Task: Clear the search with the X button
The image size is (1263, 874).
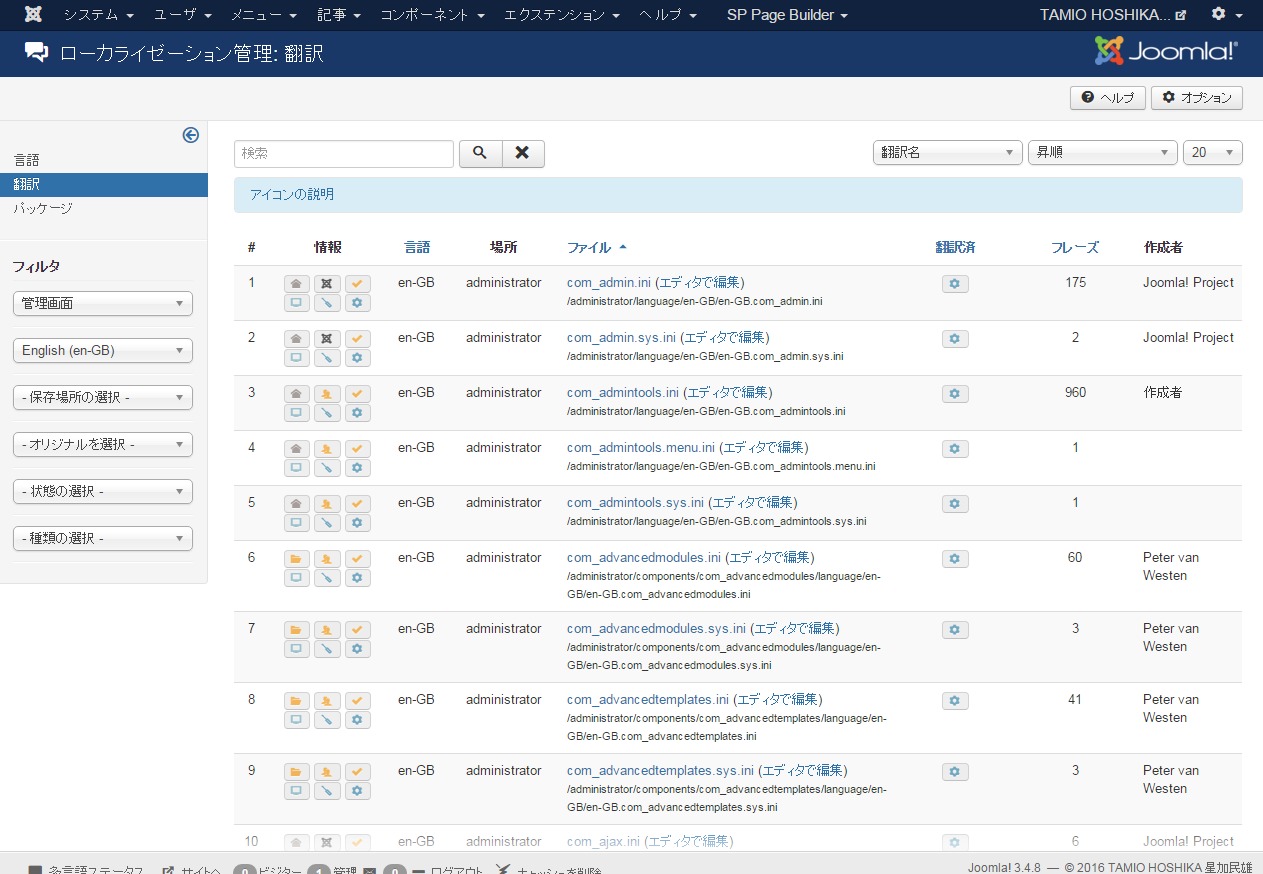Action: 522,153
